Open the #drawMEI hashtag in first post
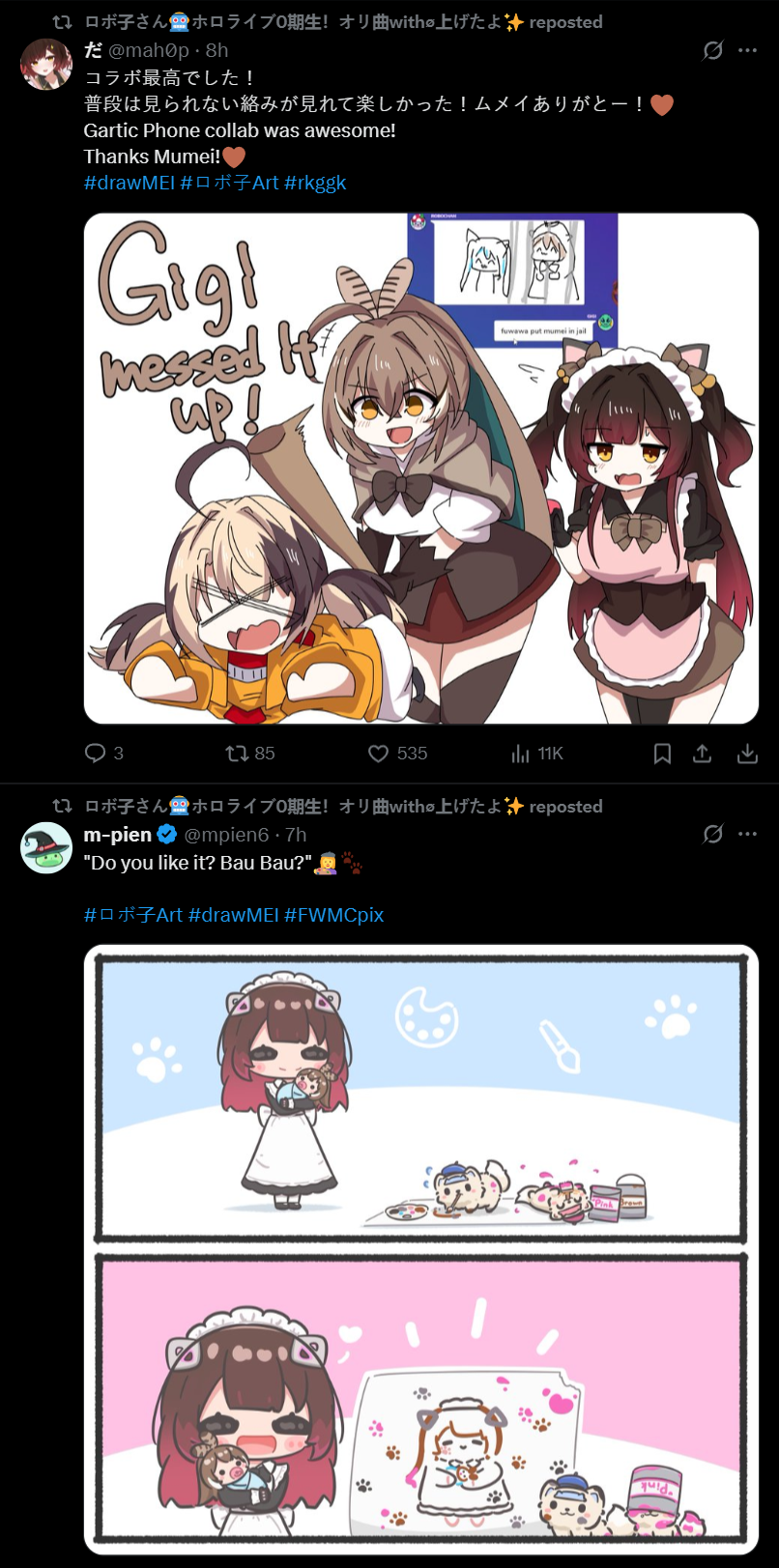 130,183
